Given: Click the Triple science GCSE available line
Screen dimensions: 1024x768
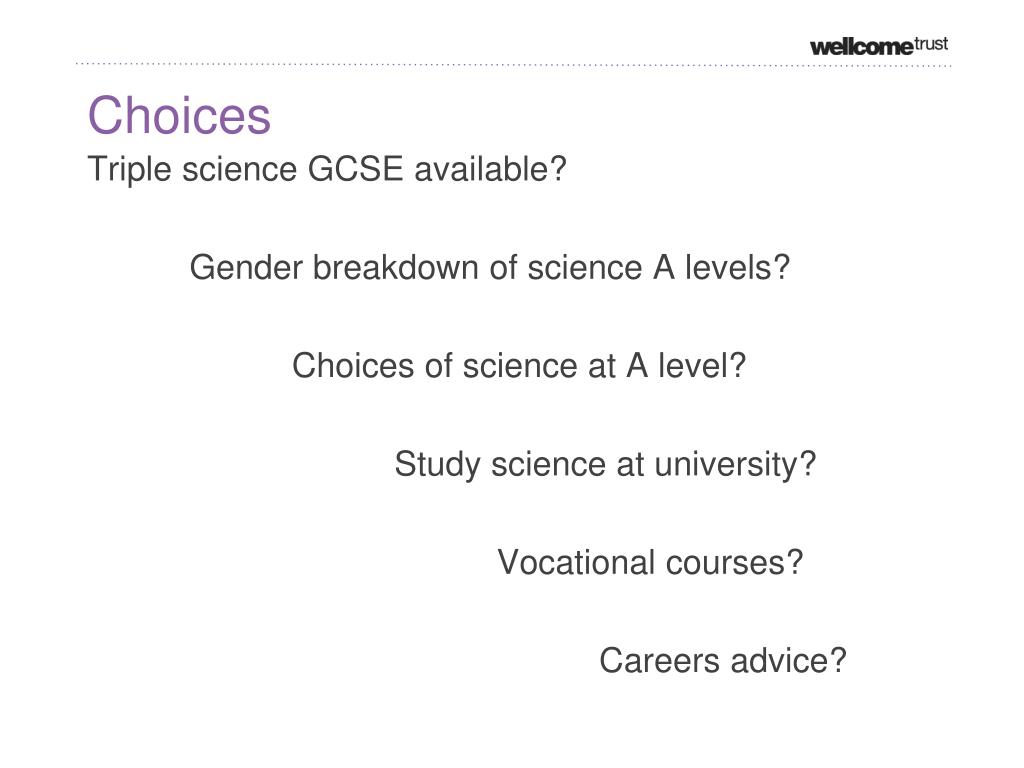Looking at the screenshot, I should (327, 170).
